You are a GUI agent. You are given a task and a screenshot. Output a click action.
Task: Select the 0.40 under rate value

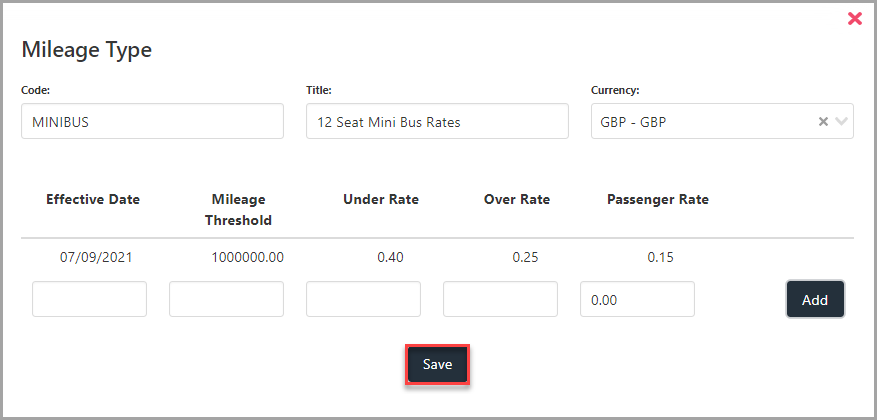click(x=390, y=258)
